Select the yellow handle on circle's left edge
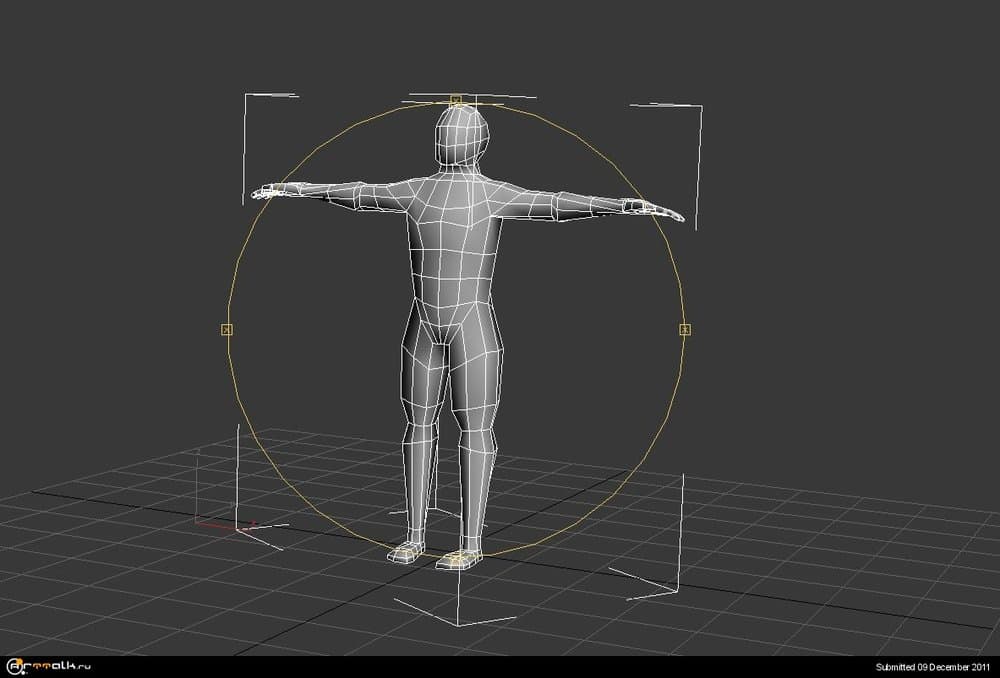 227,329
